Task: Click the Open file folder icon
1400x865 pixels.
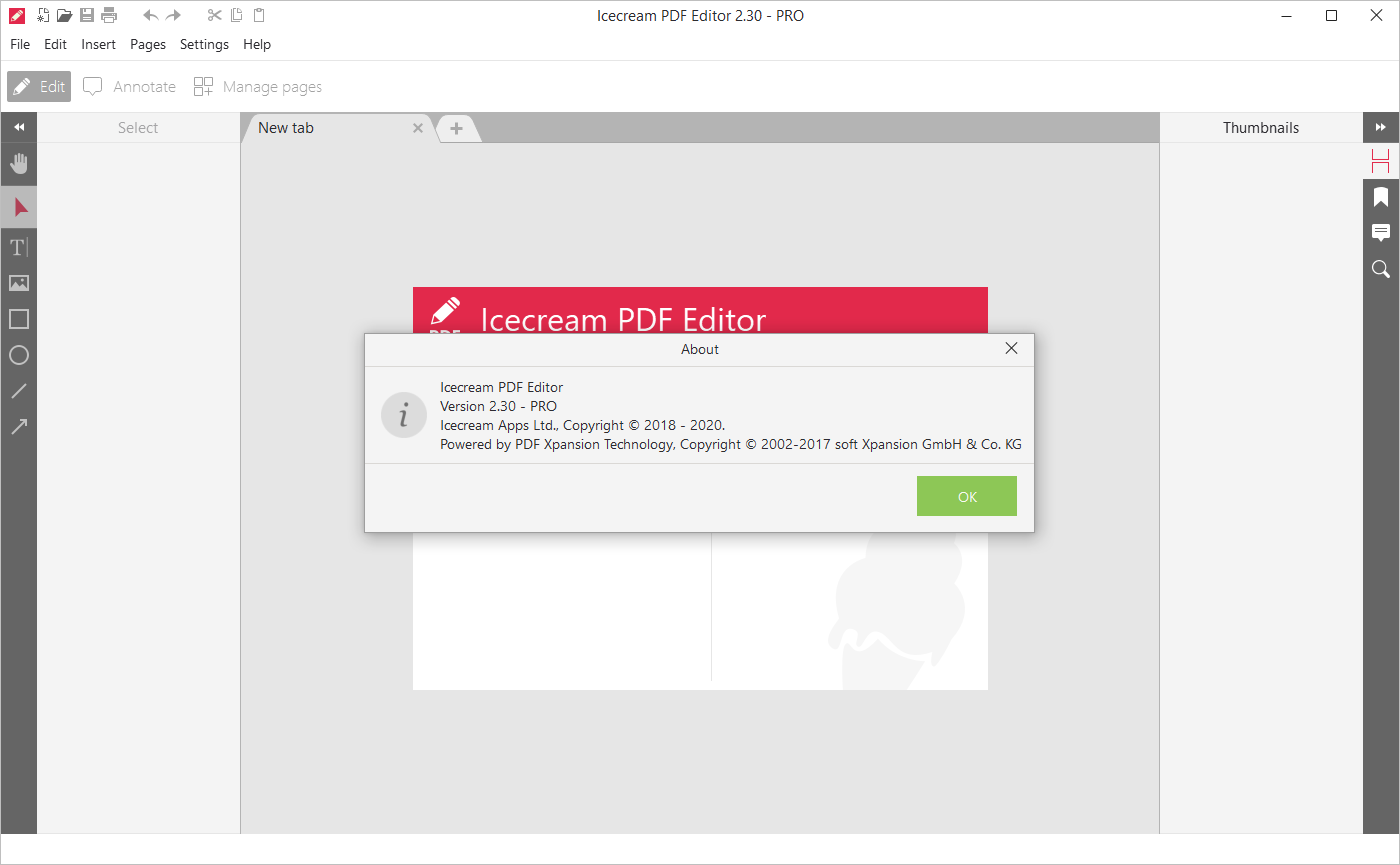Action: tap(64, 15)
